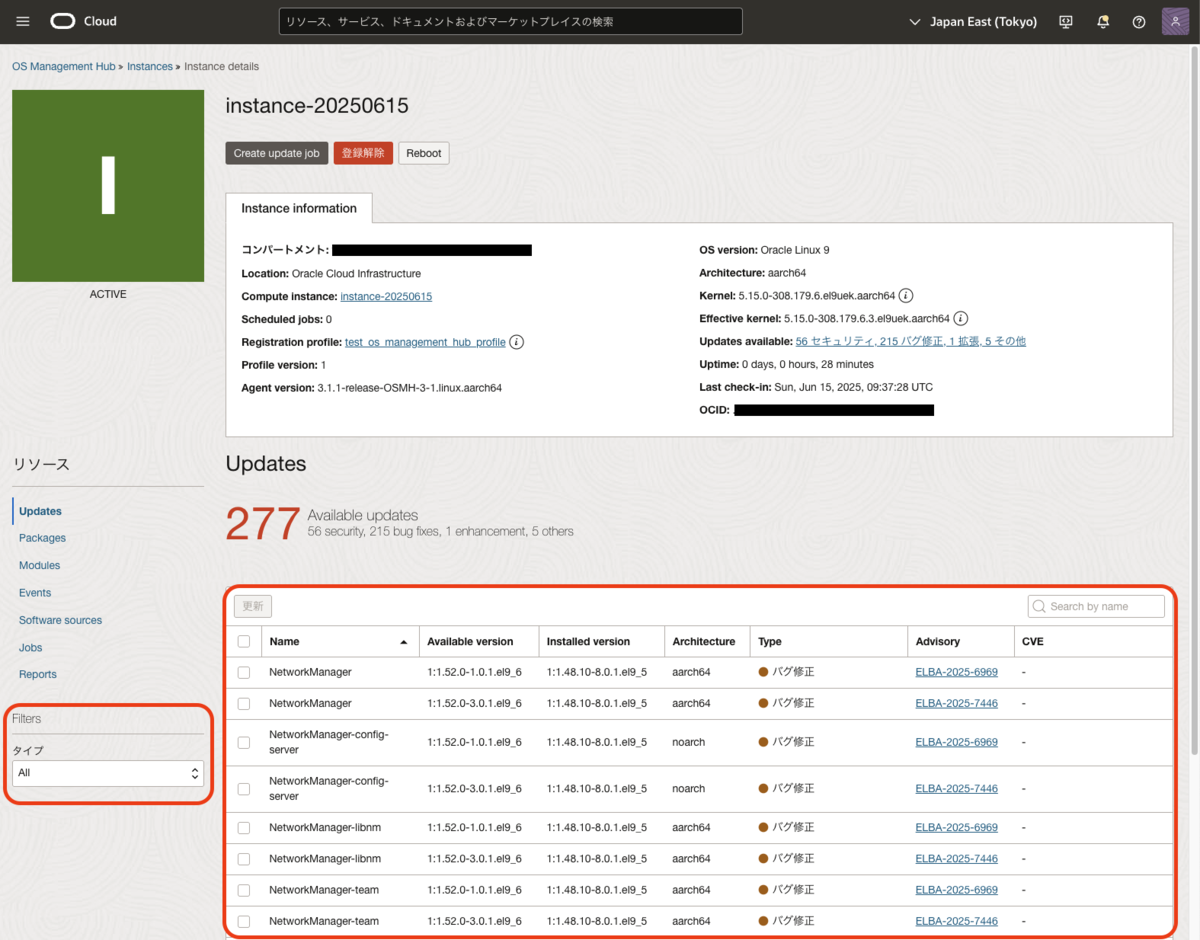1200x940 pixels.
Task: Show info for Registration profile
Action: pyautogui.click(x=517, y=342)
